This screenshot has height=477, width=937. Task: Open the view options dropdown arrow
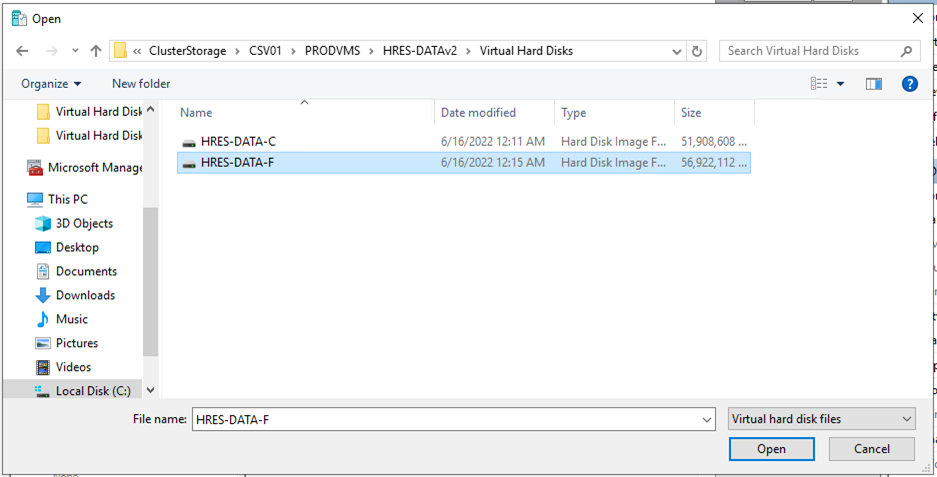point(840,84)
